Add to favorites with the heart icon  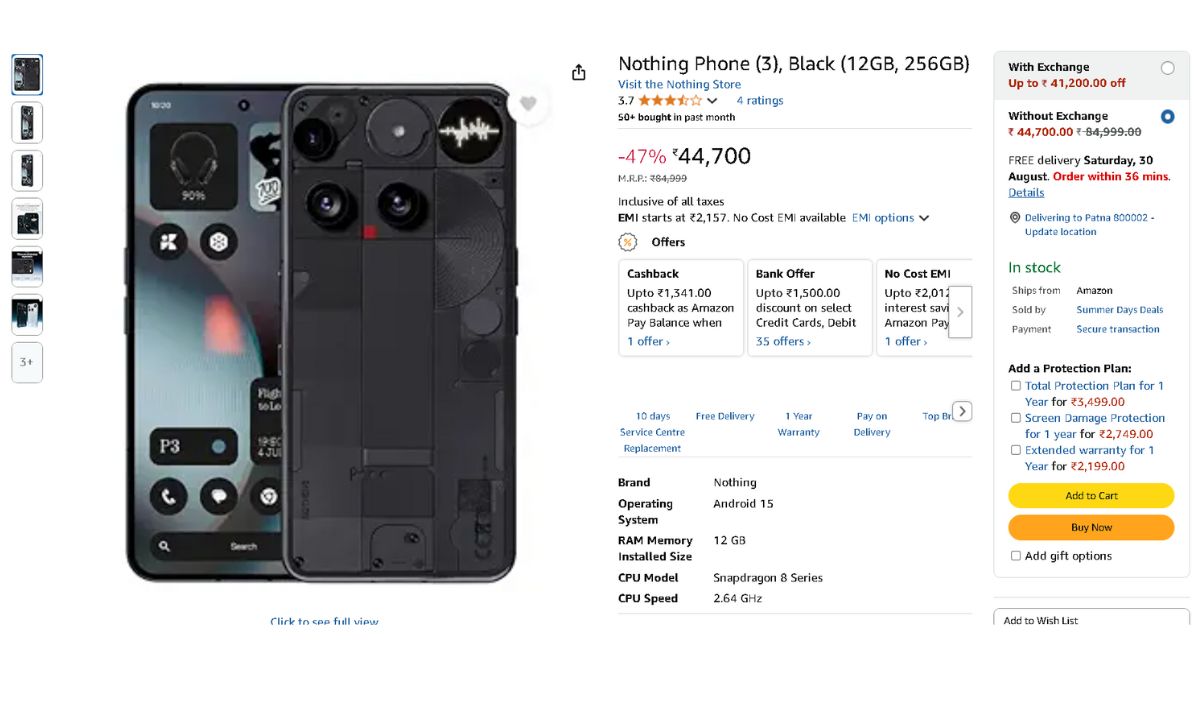click(x=528, y=103)
